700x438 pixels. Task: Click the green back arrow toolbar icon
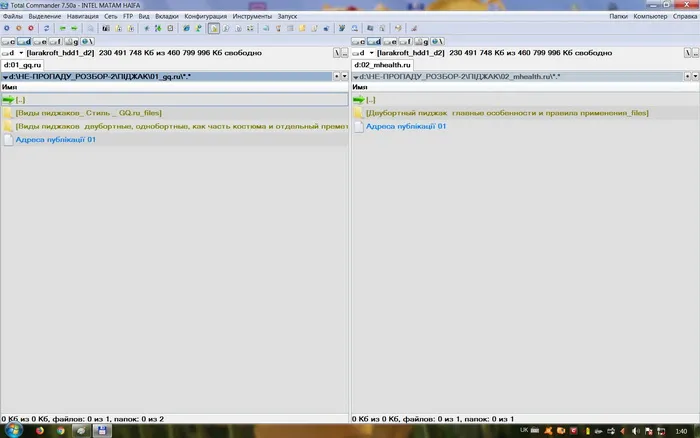click(62, 28)
